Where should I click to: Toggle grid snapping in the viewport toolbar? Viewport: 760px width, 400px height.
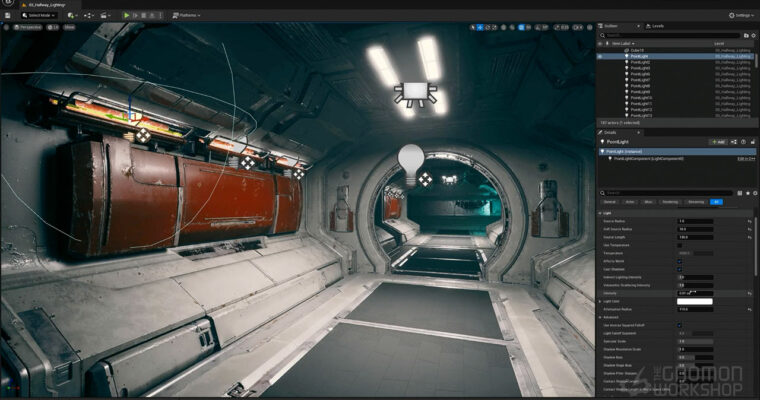(x=521, y=28)
